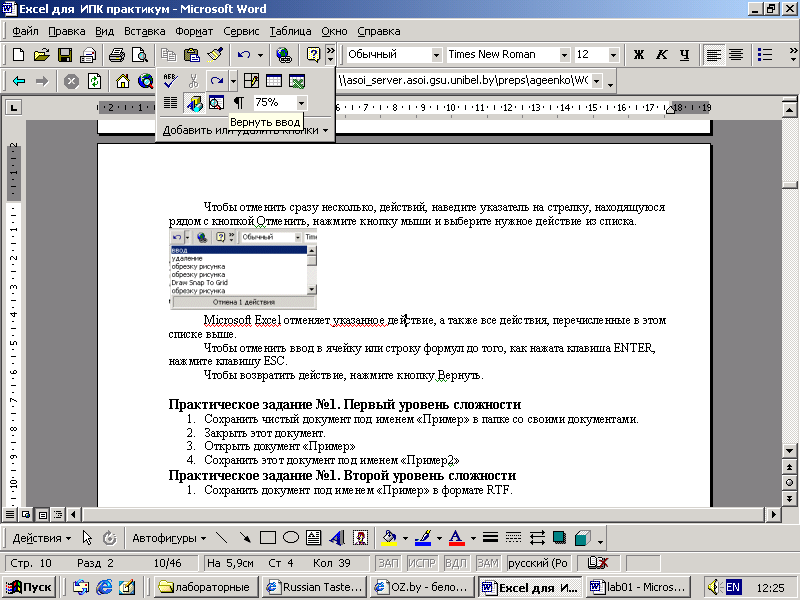Open the Справка menu

[x=379, y=31]
